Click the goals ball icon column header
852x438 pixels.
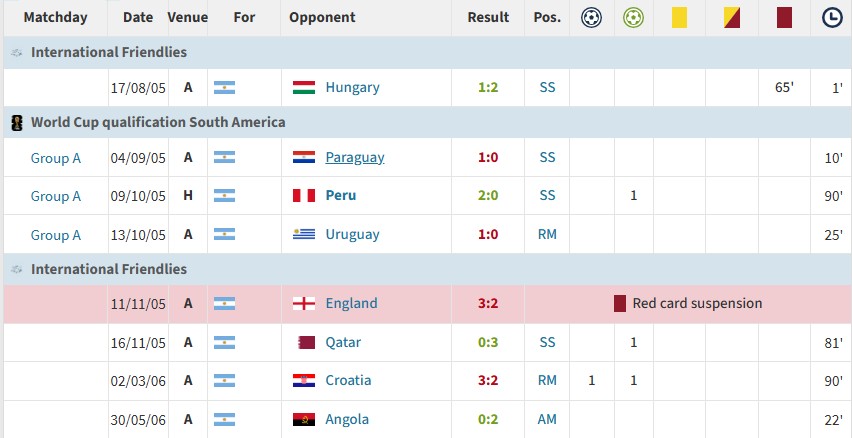tap(591, 18)
